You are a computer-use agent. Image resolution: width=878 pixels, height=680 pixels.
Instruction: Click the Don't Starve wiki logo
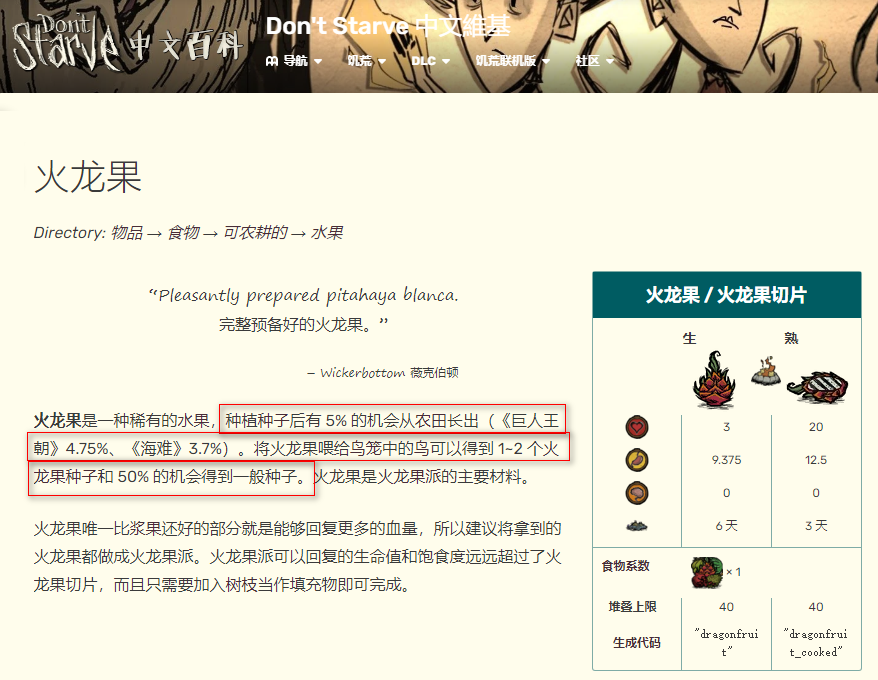[129, 43]
